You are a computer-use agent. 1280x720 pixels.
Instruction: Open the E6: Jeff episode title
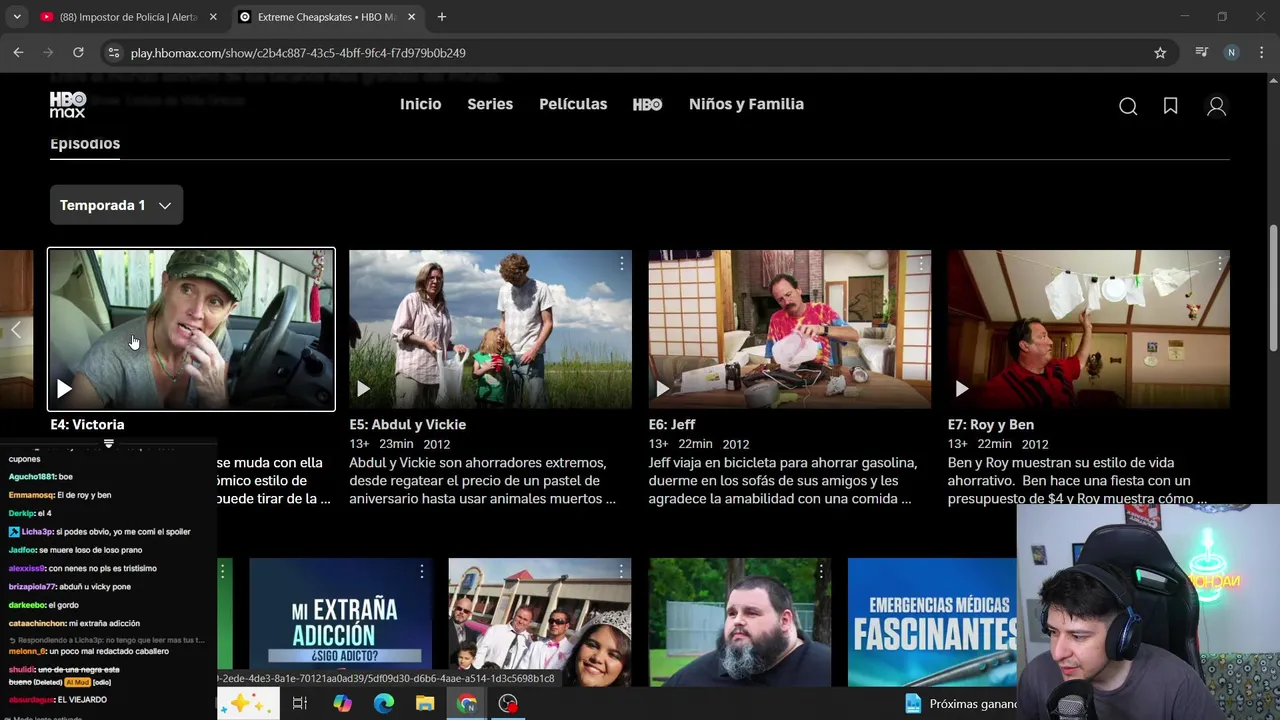coord(672,424)
